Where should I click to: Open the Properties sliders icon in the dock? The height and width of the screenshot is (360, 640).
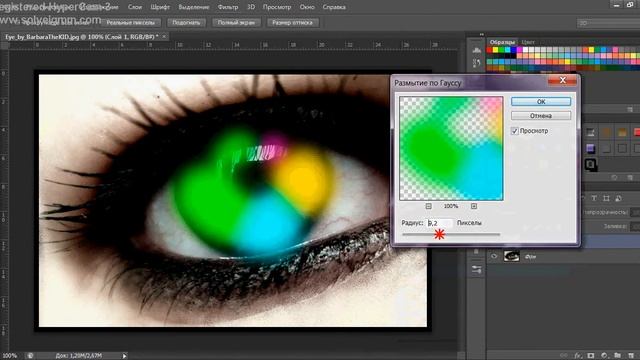click(x=476, y=269)
